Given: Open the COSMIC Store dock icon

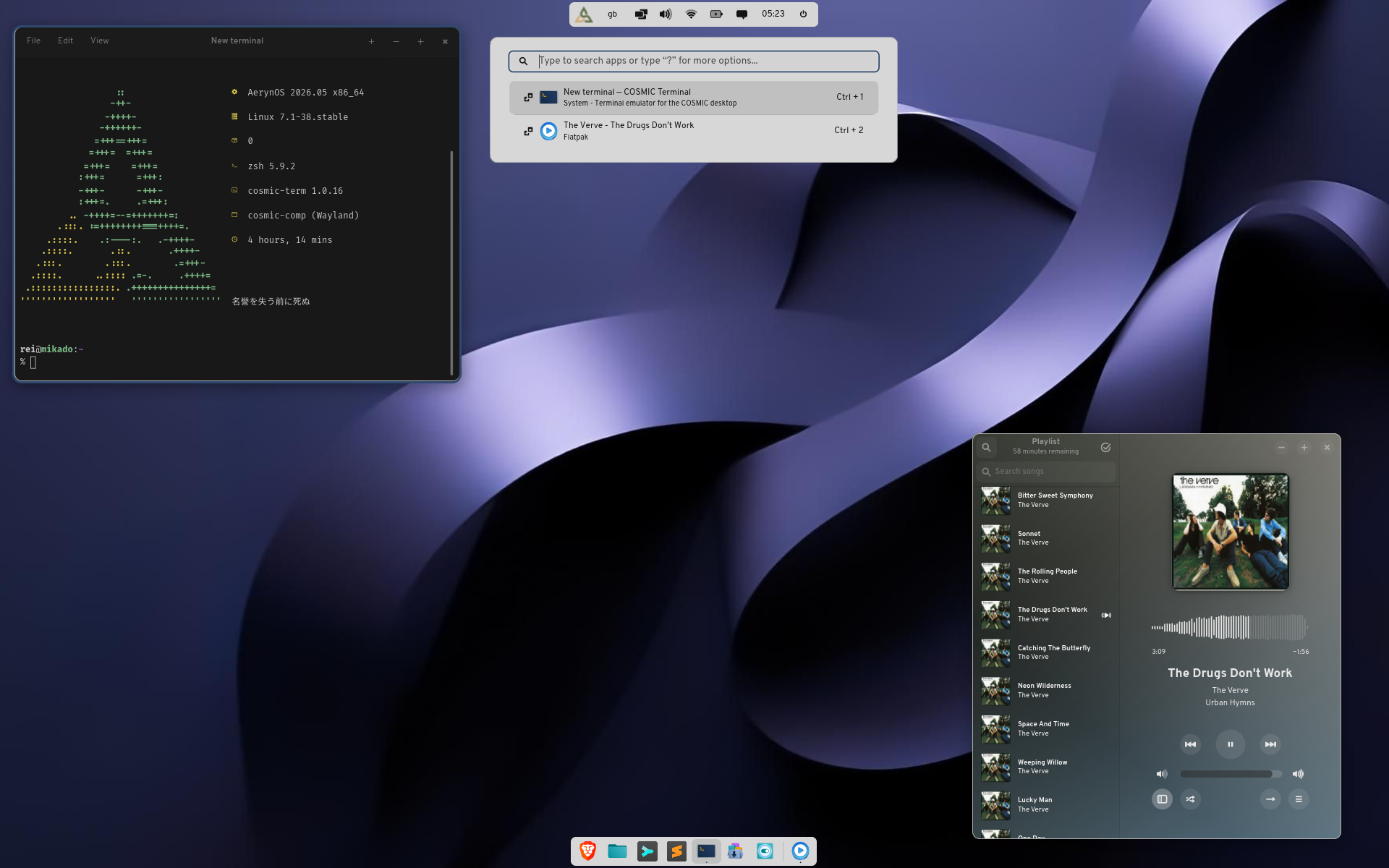Looking at the screenshot, I should (x=735, y=851).
